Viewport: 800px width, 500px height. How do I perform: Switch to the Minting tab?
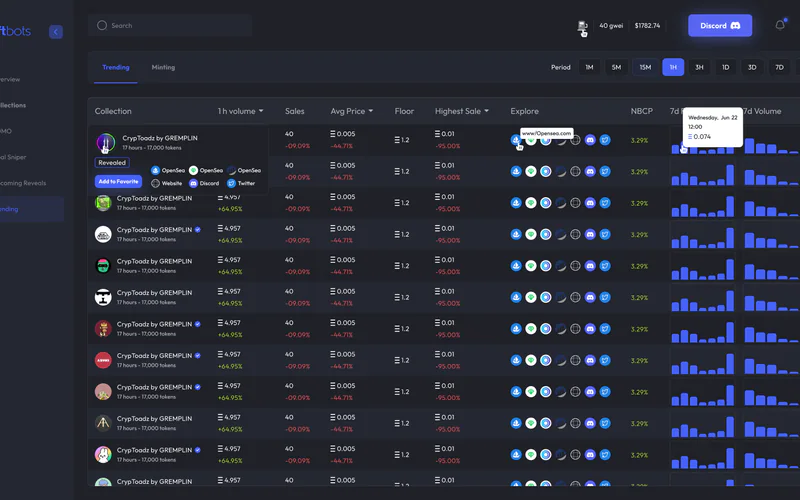click(x=163, y=67)
